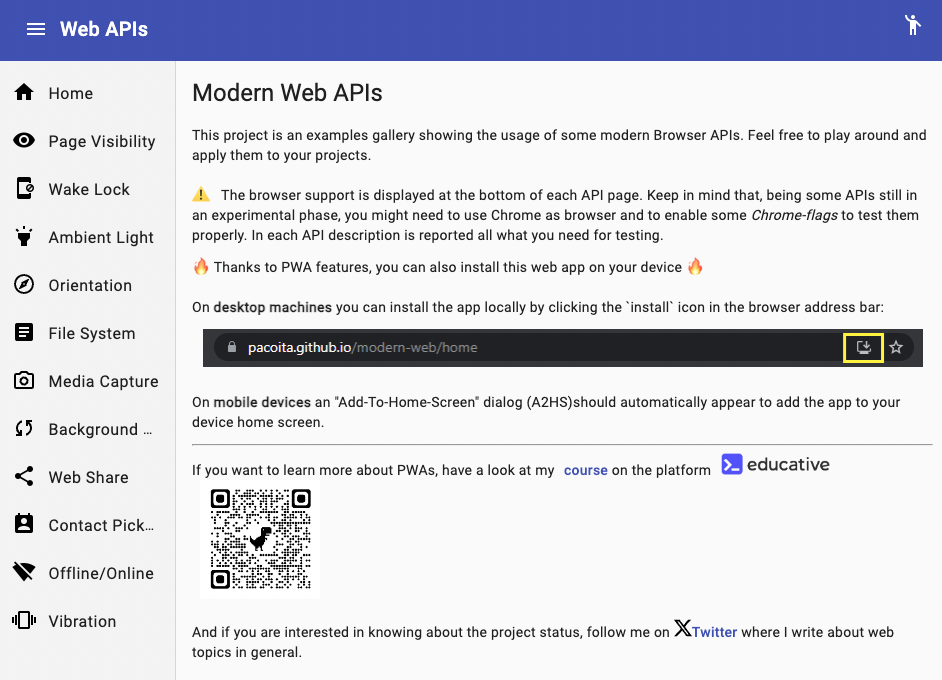Click the accessibility person icon
This screenshot has height=680, width=942.
[x=912, y=25]
